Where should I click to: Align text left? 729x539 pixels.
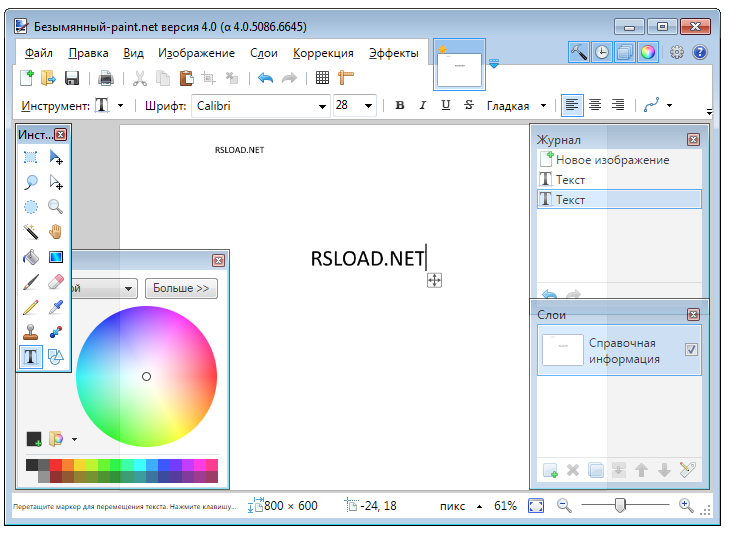572,105
